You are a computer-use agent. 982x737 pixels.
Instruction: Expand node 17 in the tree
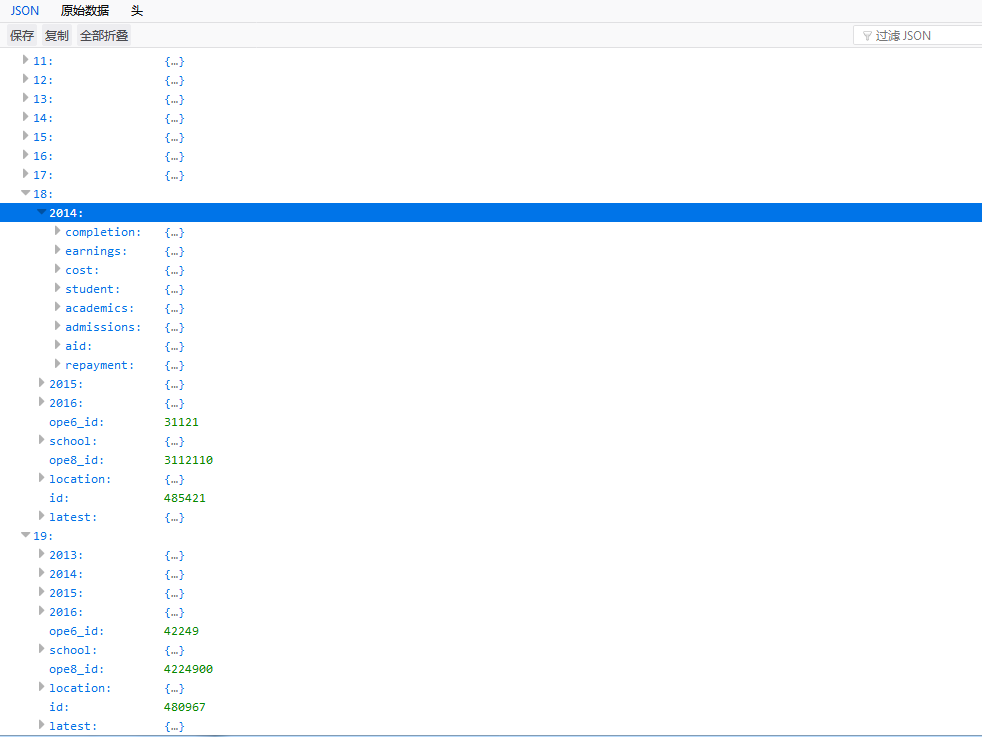pyautogui.click(x=25, y=173)
